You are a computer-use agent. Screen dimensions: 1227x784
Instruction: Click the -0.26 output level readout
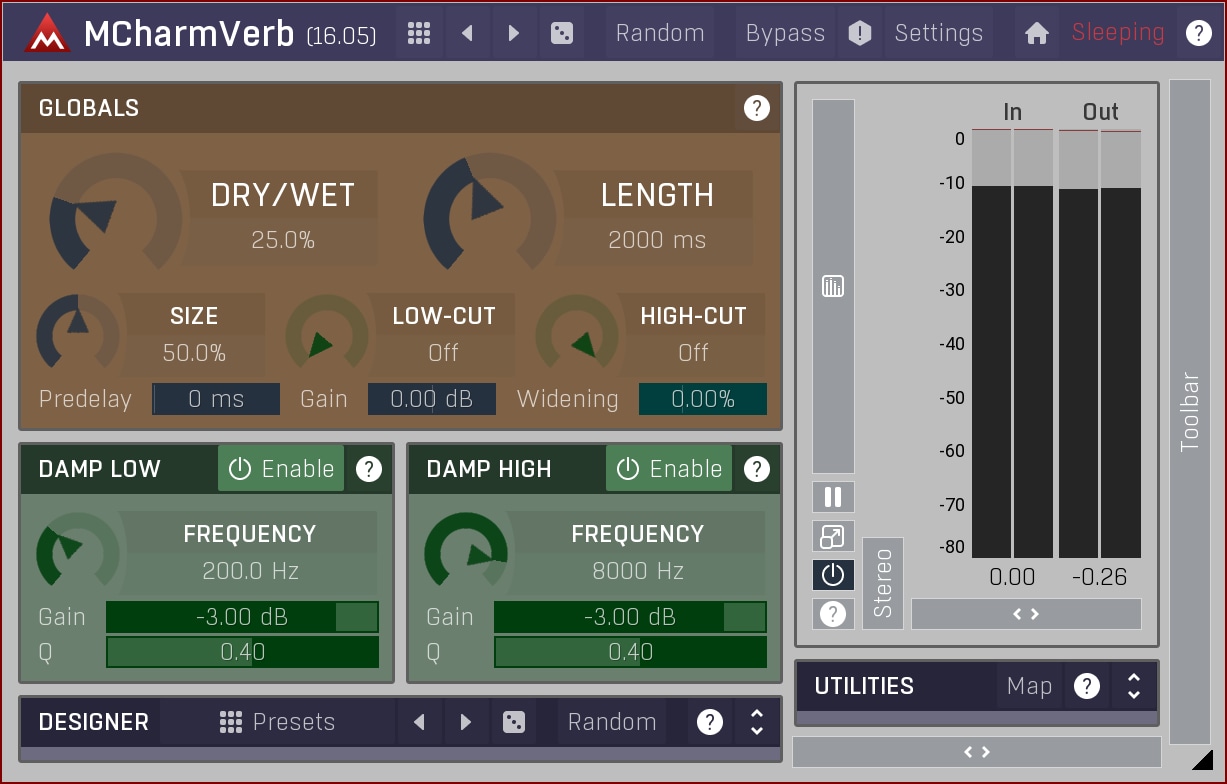(1099, 577)
